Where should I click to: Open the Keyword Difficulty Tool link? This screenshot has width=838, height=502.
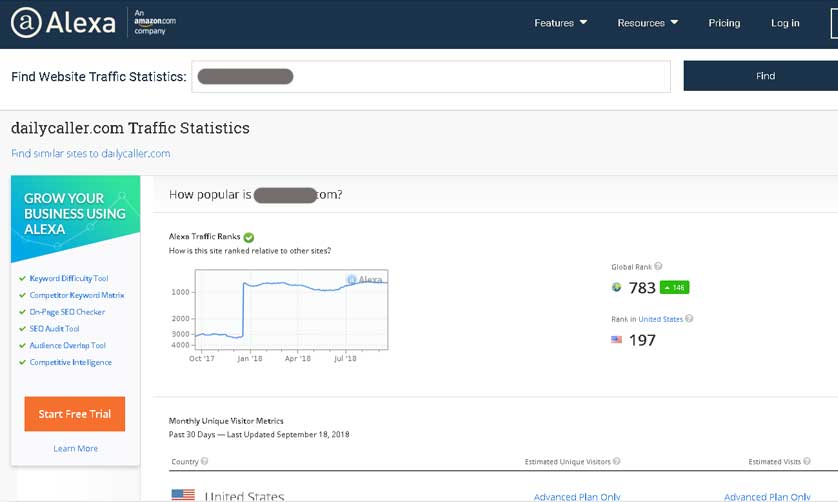(69, 278)
